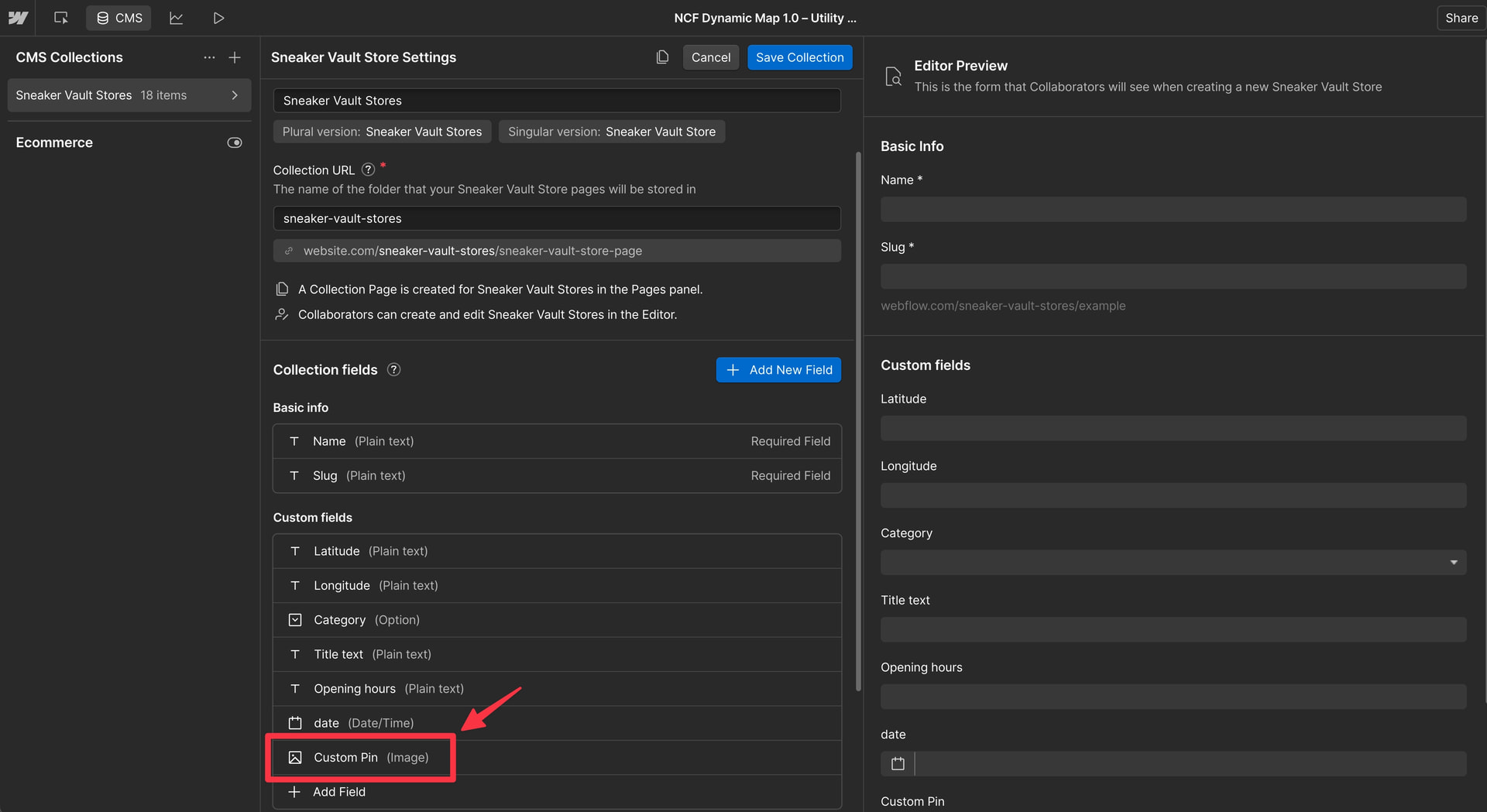Image resolution: width=1487 pixels, height=812 pixels.
Task: Click the Preview play icon
Action: 218,18
